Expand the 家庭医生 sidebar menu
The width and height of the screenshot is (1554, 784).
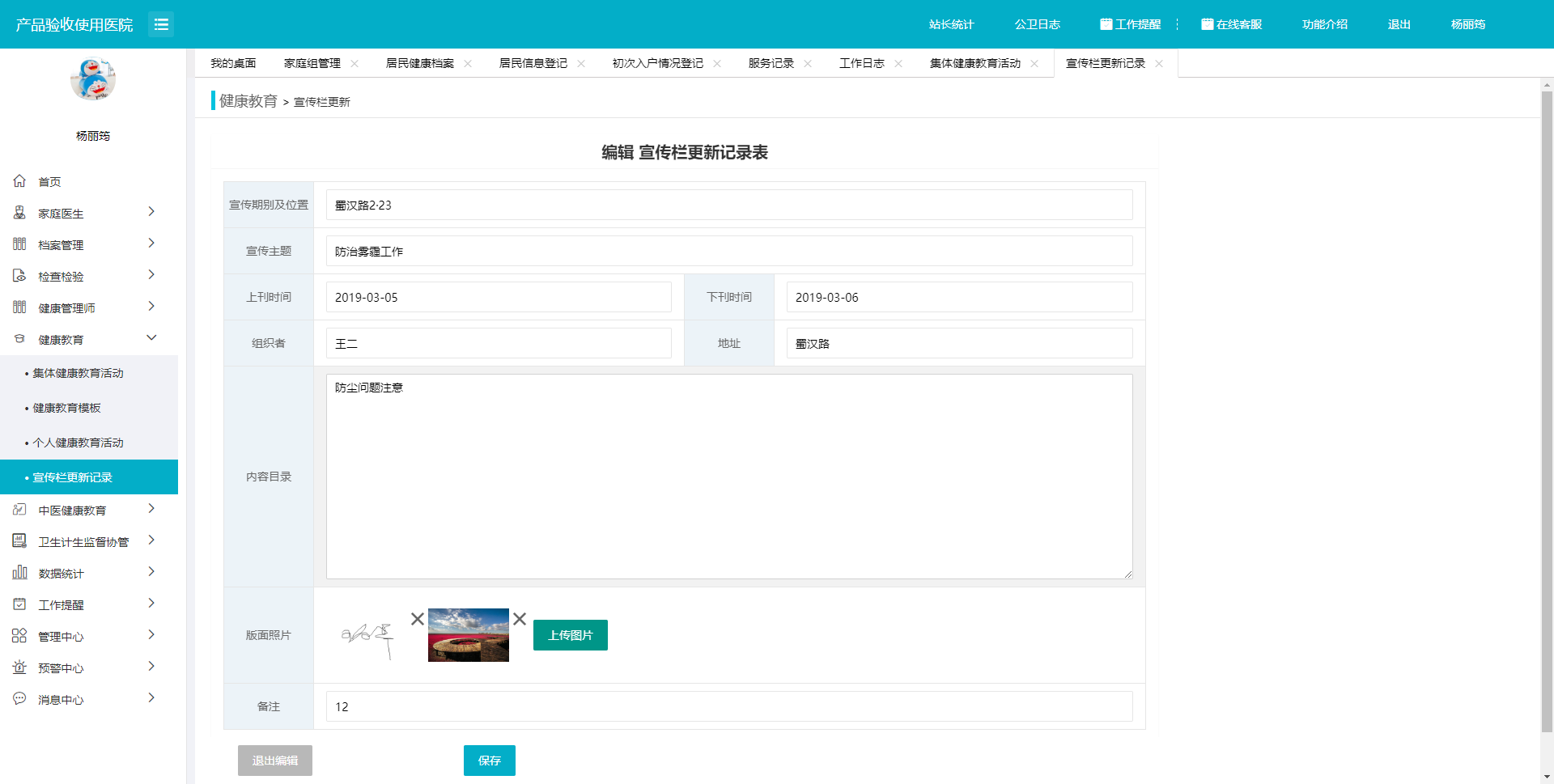tap(151, 212)
